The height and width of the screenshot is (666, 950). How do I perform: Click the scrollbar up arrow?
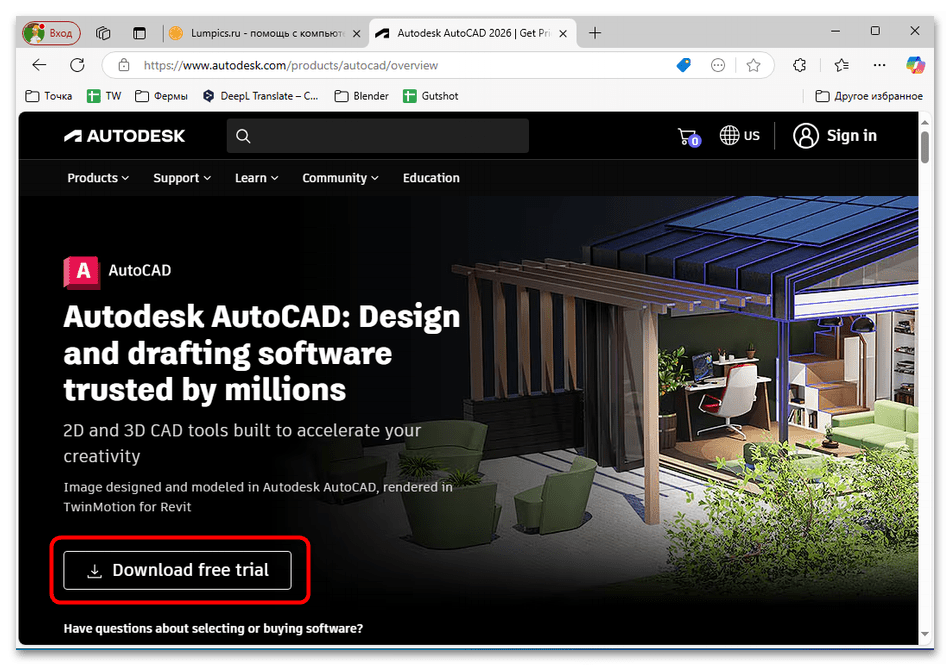(x=925, y=122)
